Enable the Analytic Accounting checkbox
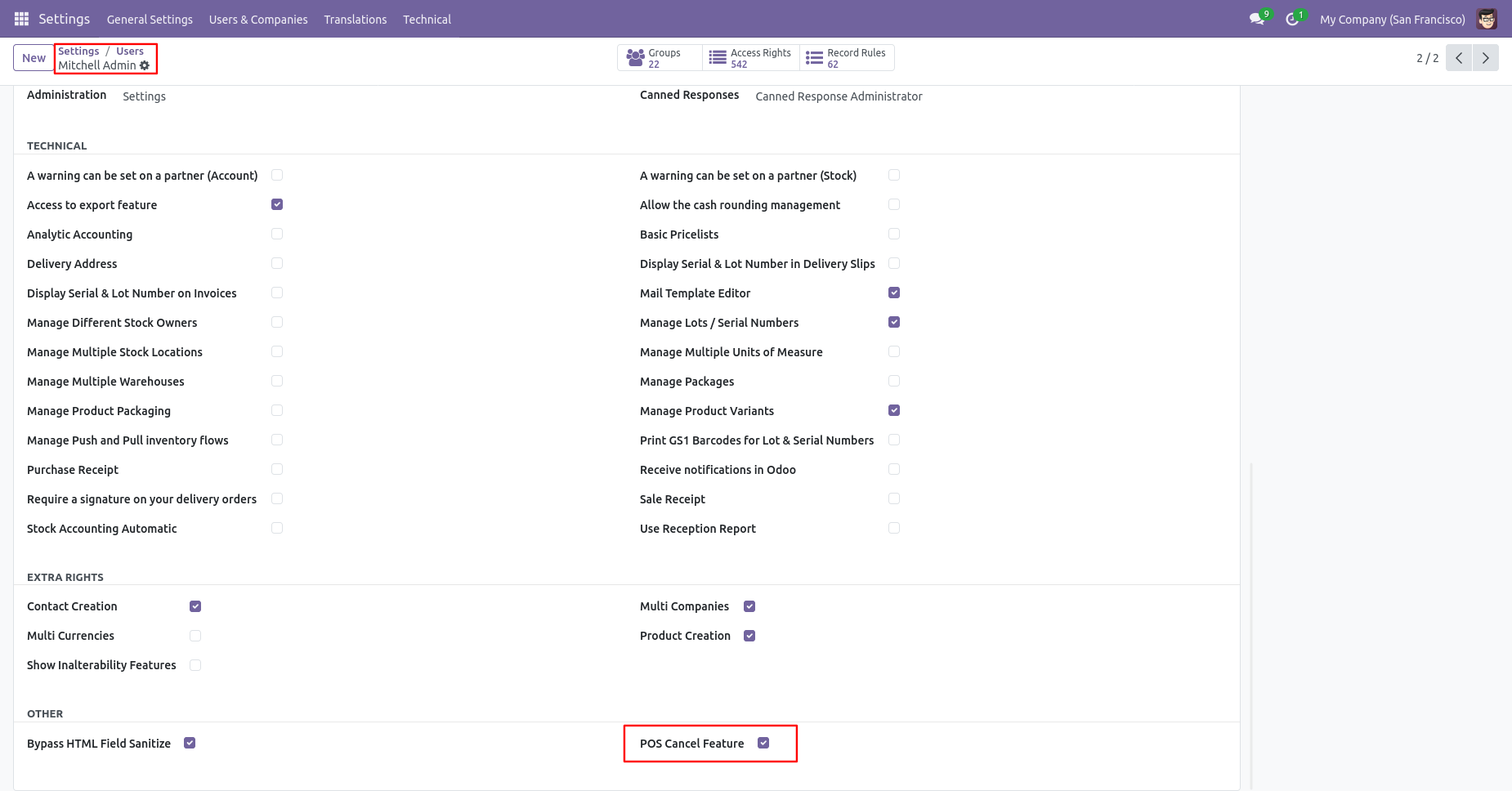 point(277,234)
